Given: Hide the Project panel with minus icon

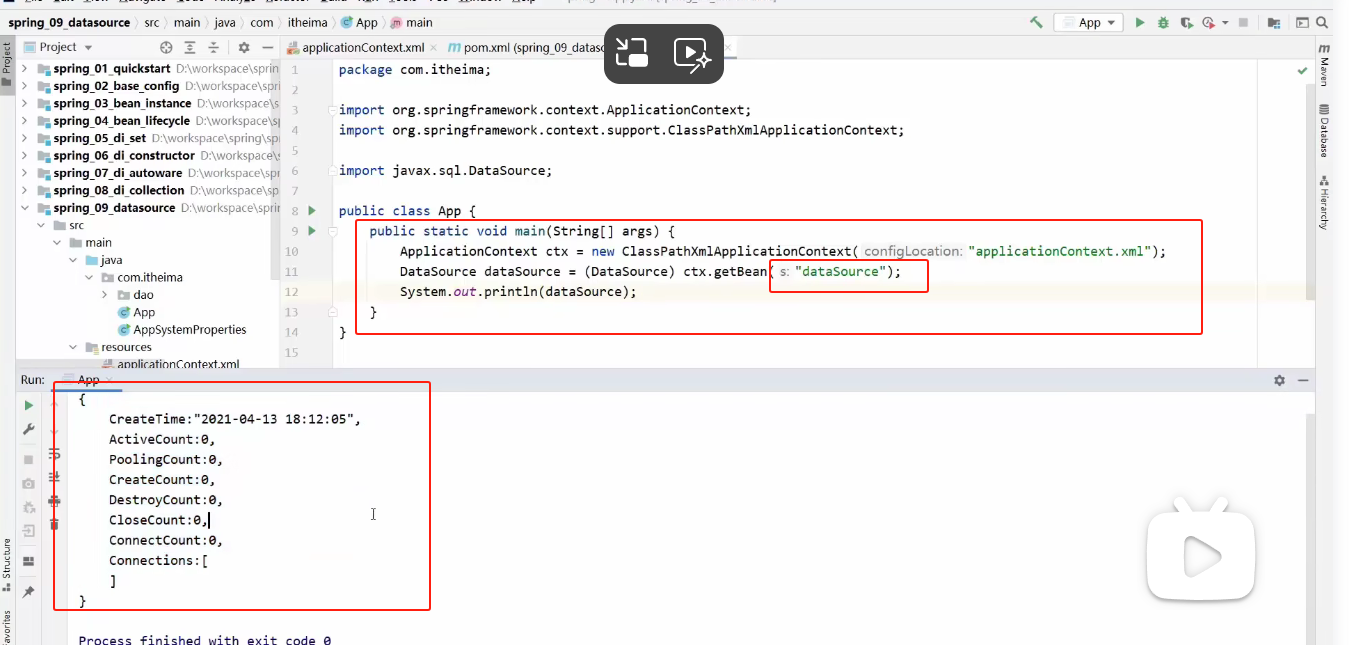Looking at the screenshot, I should [x=267, y=47].
